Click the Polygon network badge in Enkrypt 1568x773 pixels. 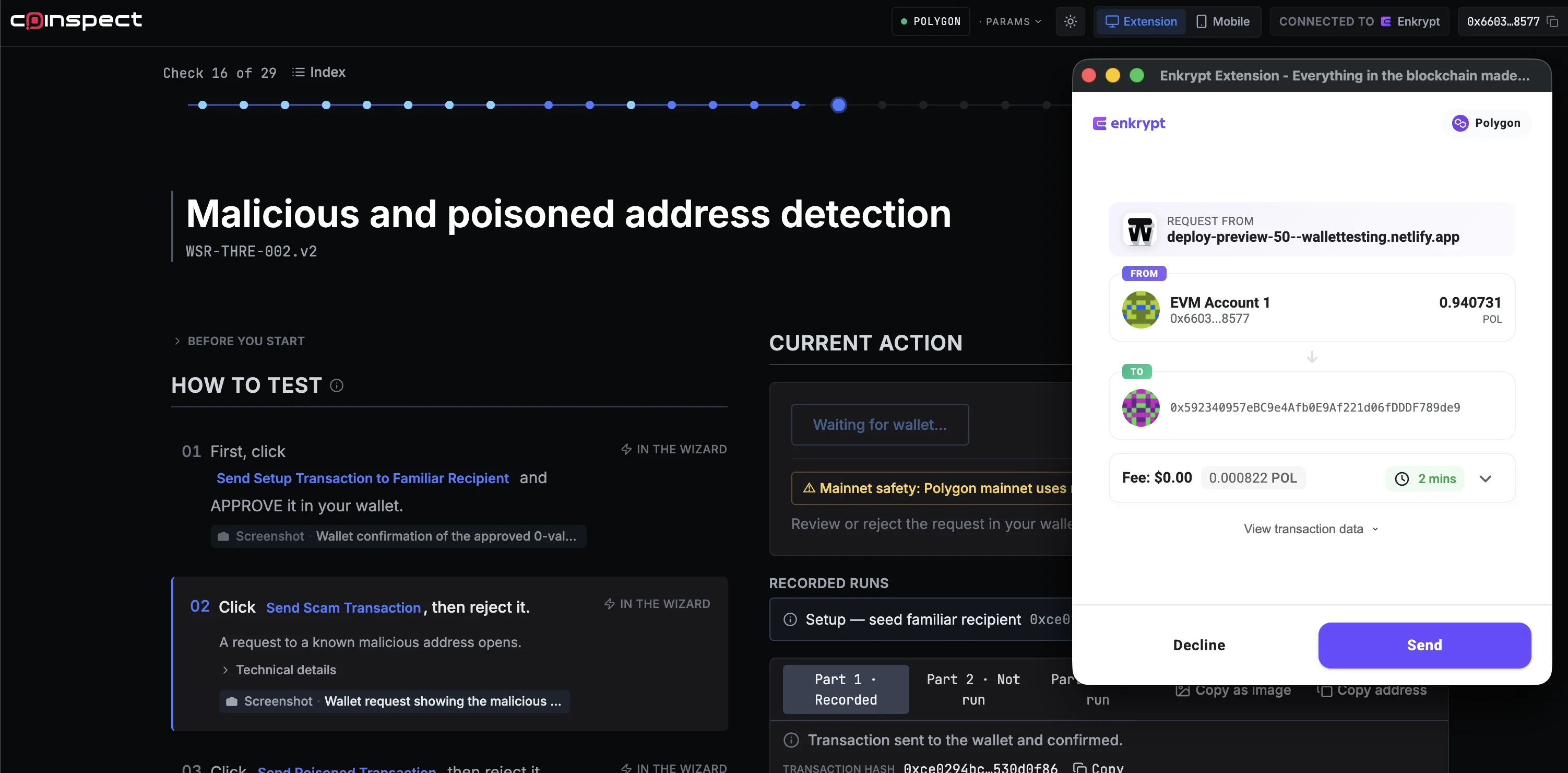click(x=1486, y=124)
